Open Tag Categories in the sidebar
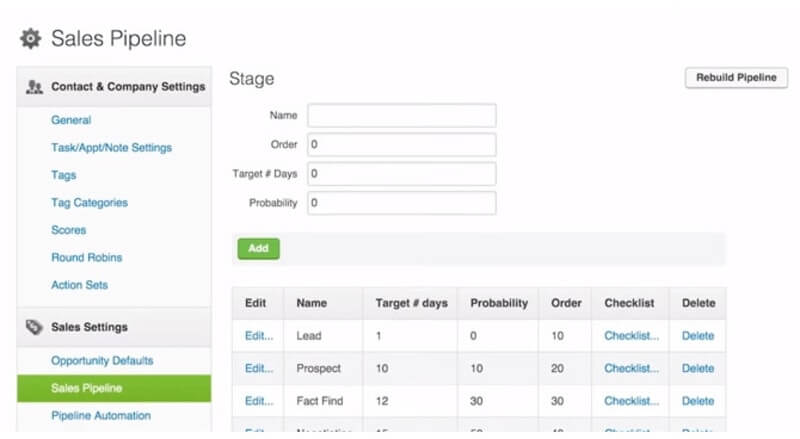 [x=89, y=203]
